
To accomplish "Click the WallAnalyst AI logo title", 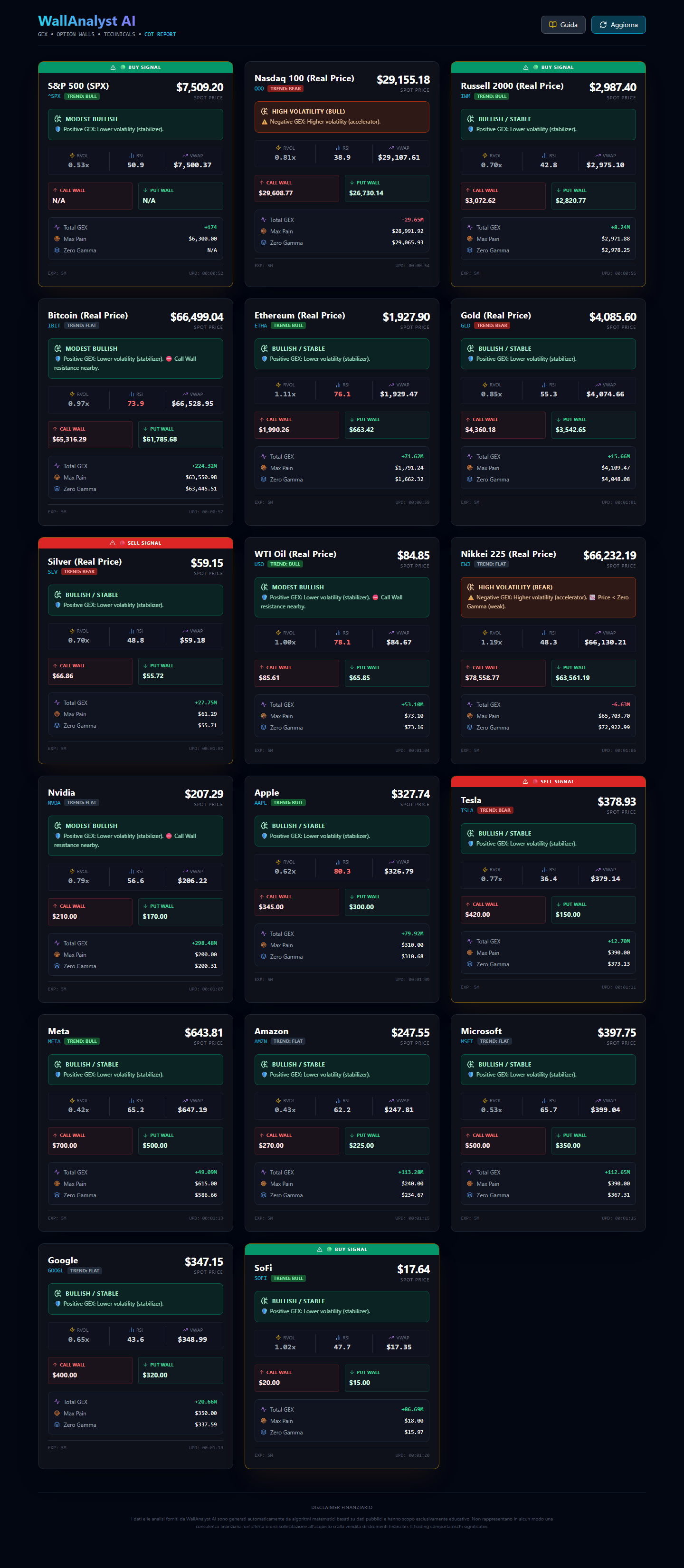I will (x=86, y=21).
